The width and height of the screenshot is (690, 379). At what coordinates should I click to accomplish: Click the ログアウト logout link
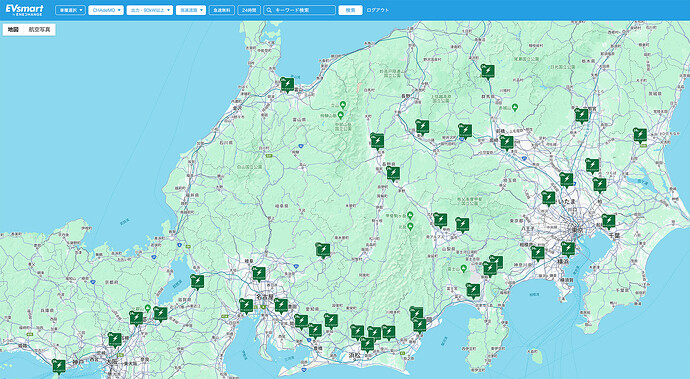pos(378,10)
